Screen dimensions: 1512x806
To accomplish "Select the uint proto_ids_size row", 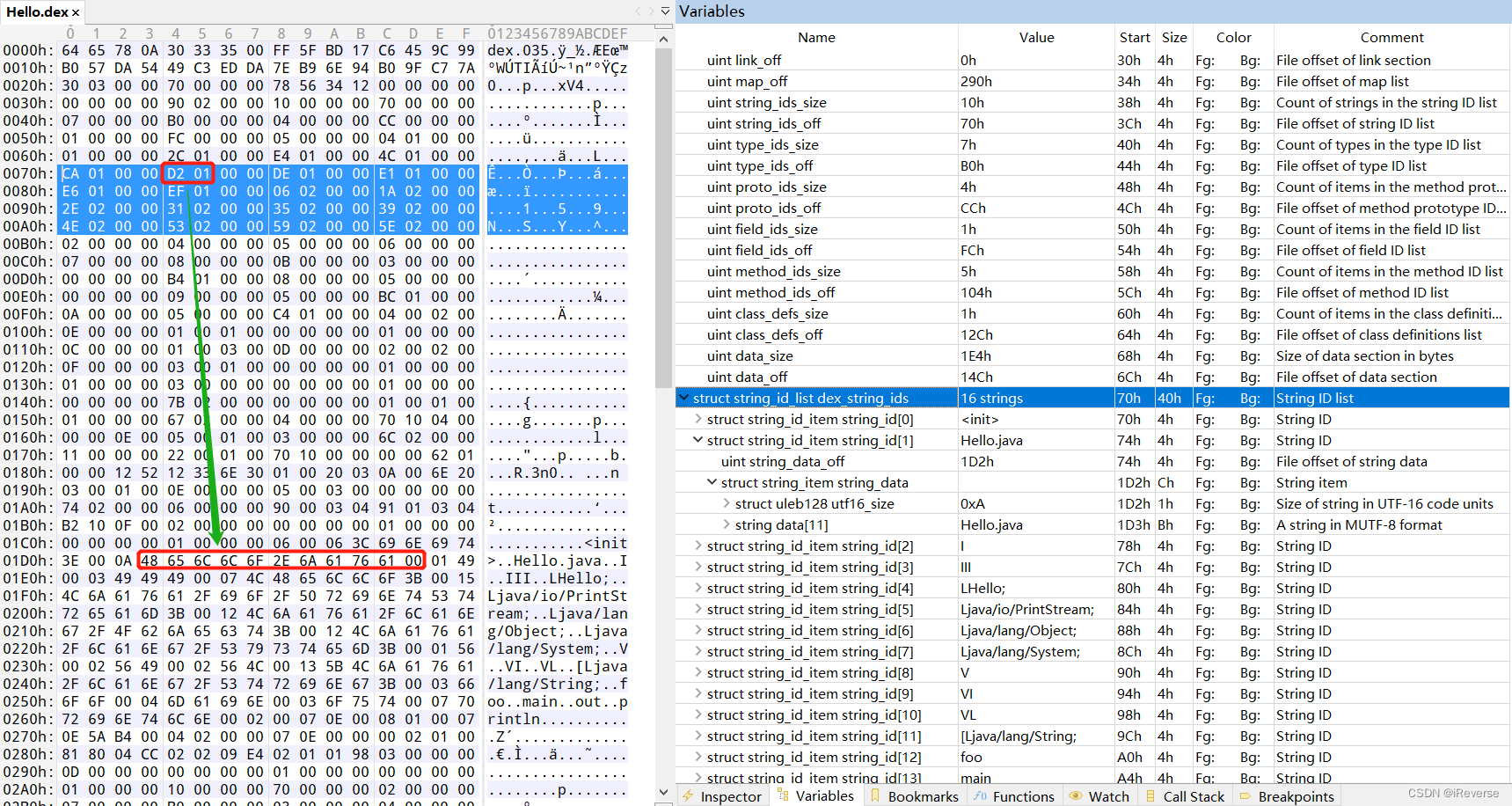I will tap(1092, 187).
